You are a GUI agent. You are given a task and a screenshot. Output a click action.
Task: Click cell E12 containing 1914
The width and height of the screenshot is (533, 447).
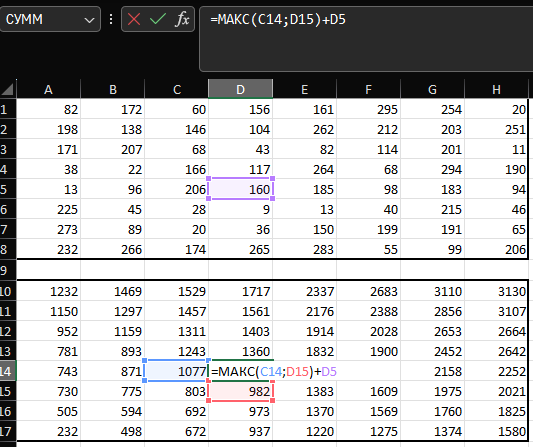pos(305,331)
